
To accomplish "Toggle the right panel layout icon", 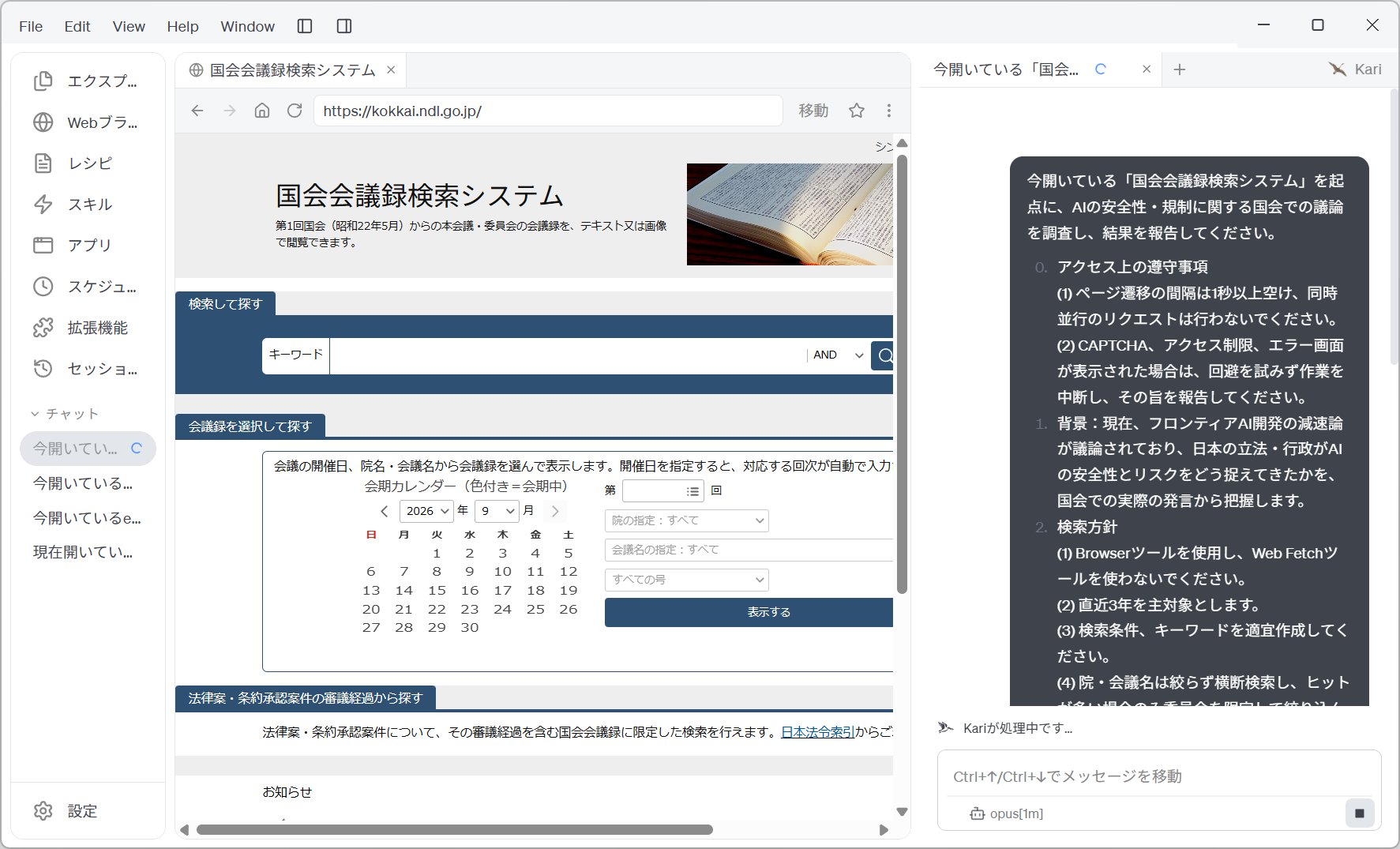I will (x=344, y=26).
